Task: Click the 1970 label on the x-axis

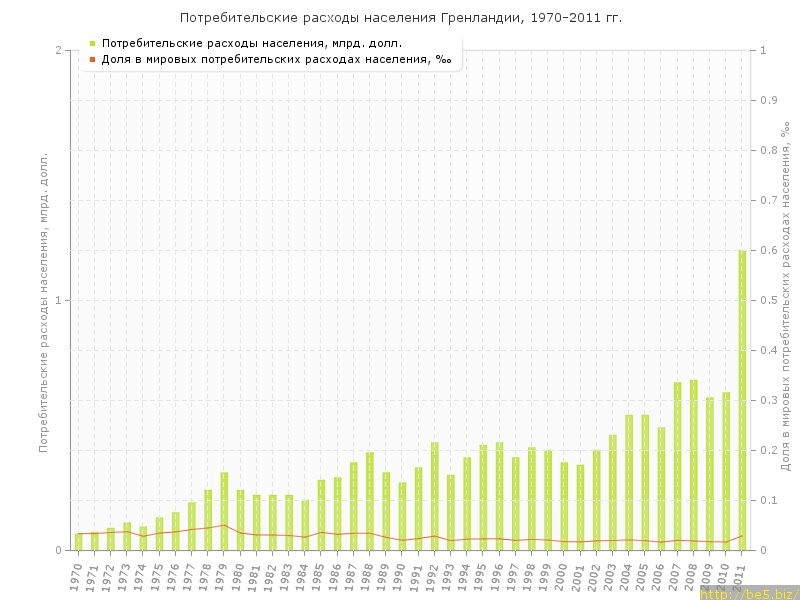Action: click(76, 576)
